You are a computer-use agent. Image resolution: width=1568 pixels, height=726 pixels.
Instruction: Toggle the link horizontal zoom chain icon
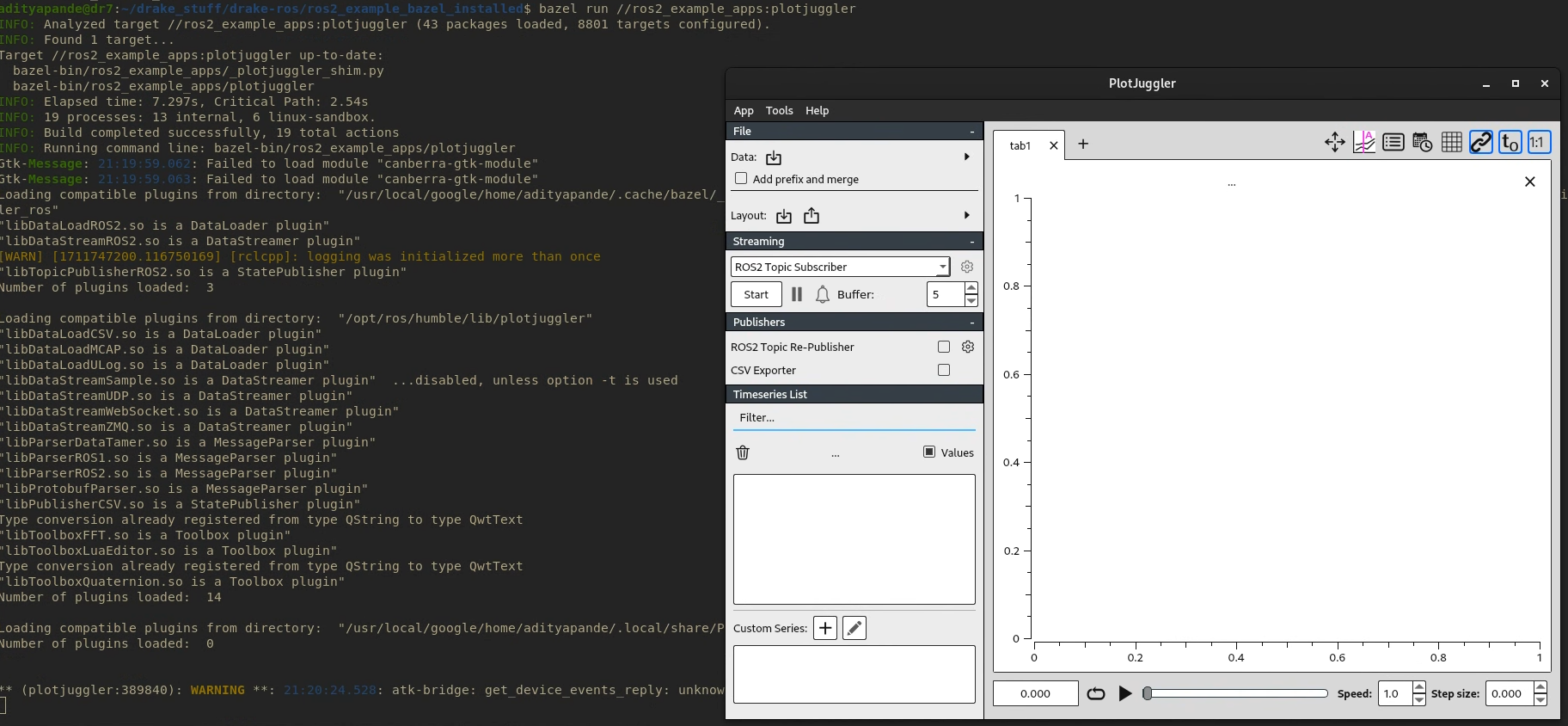pos(1481,143)
